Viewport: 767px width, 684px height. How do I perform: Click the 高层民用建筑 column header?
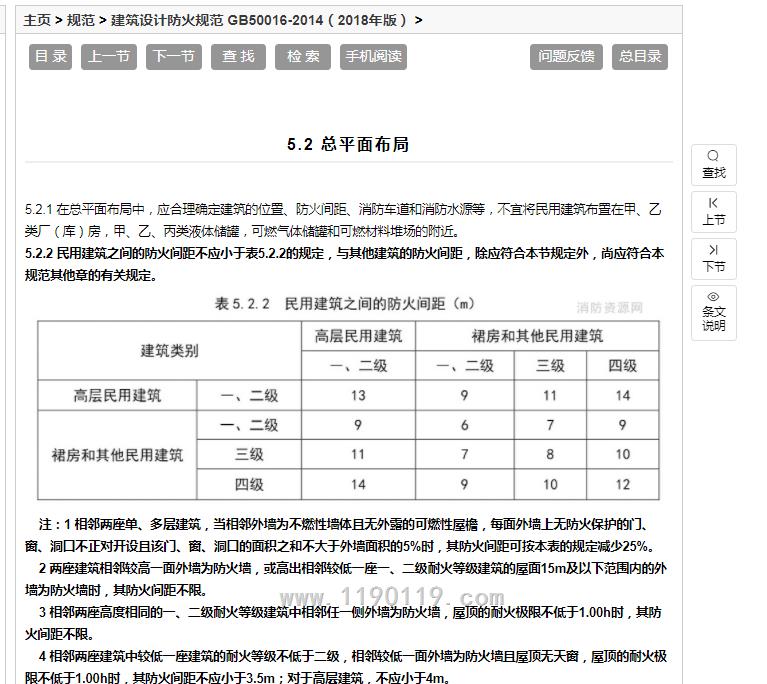(358, 336)
